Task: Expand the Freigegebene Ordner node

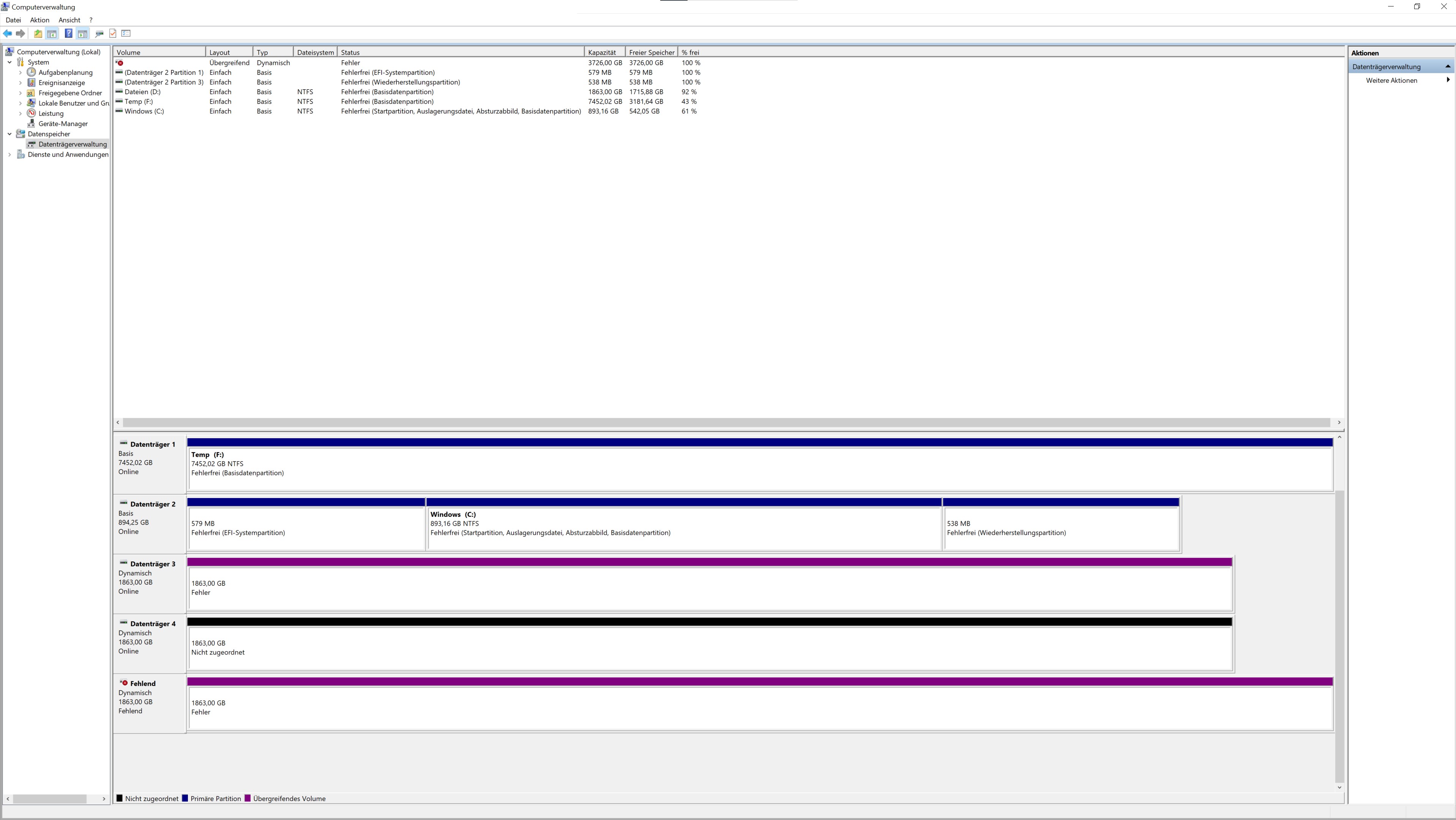Action: [x=21, y=93]
